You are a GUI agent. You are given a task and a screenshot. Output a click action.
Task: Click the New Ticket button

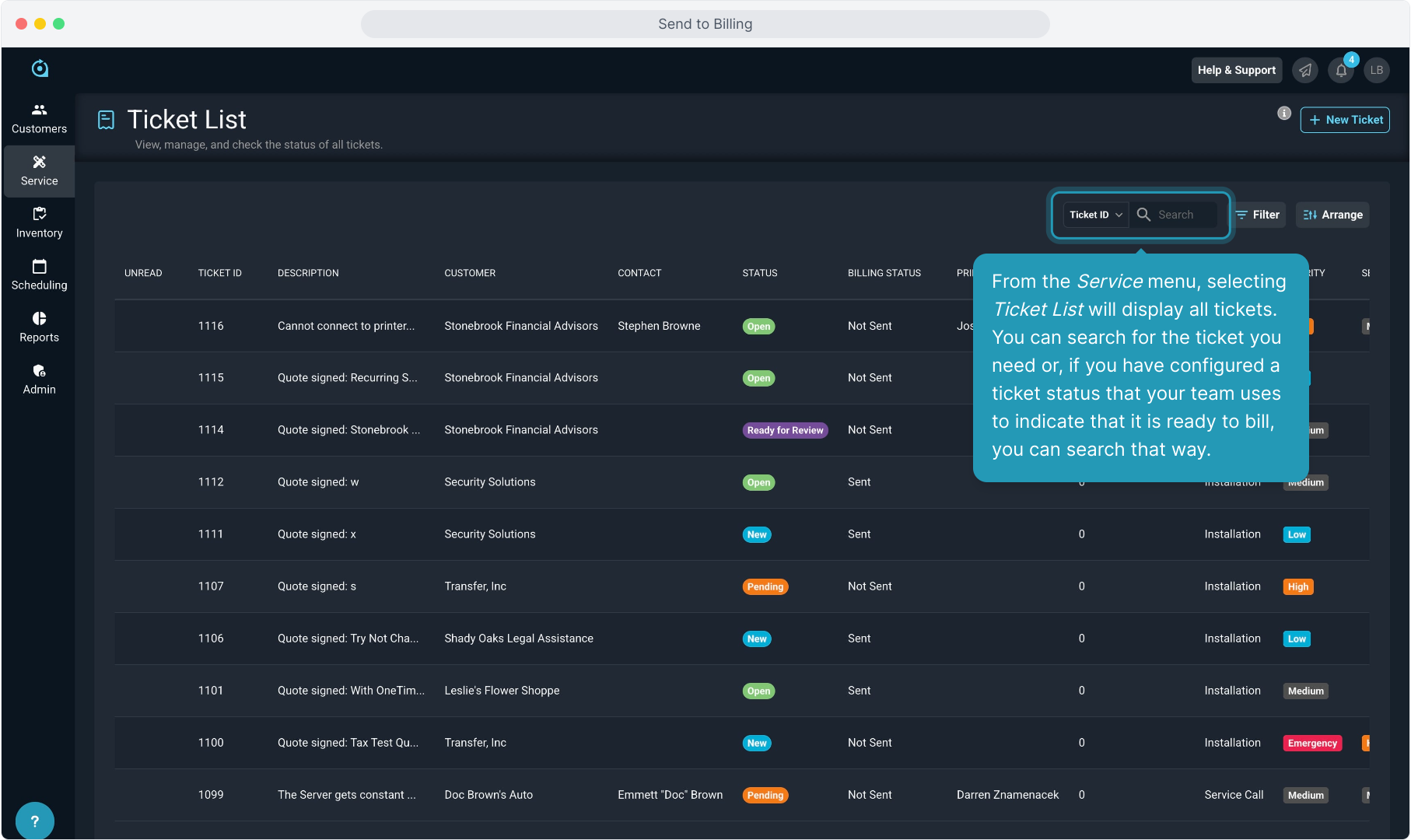click(1345, 120)
